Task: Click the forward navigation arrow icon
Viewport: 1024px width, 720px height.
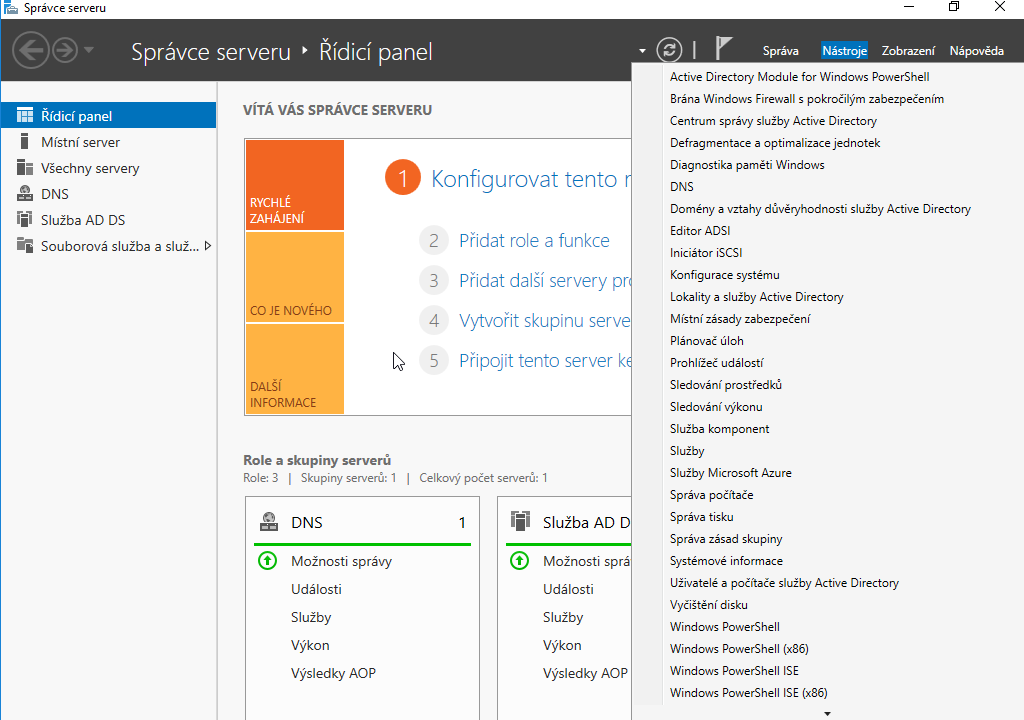Action: (65, 50)
